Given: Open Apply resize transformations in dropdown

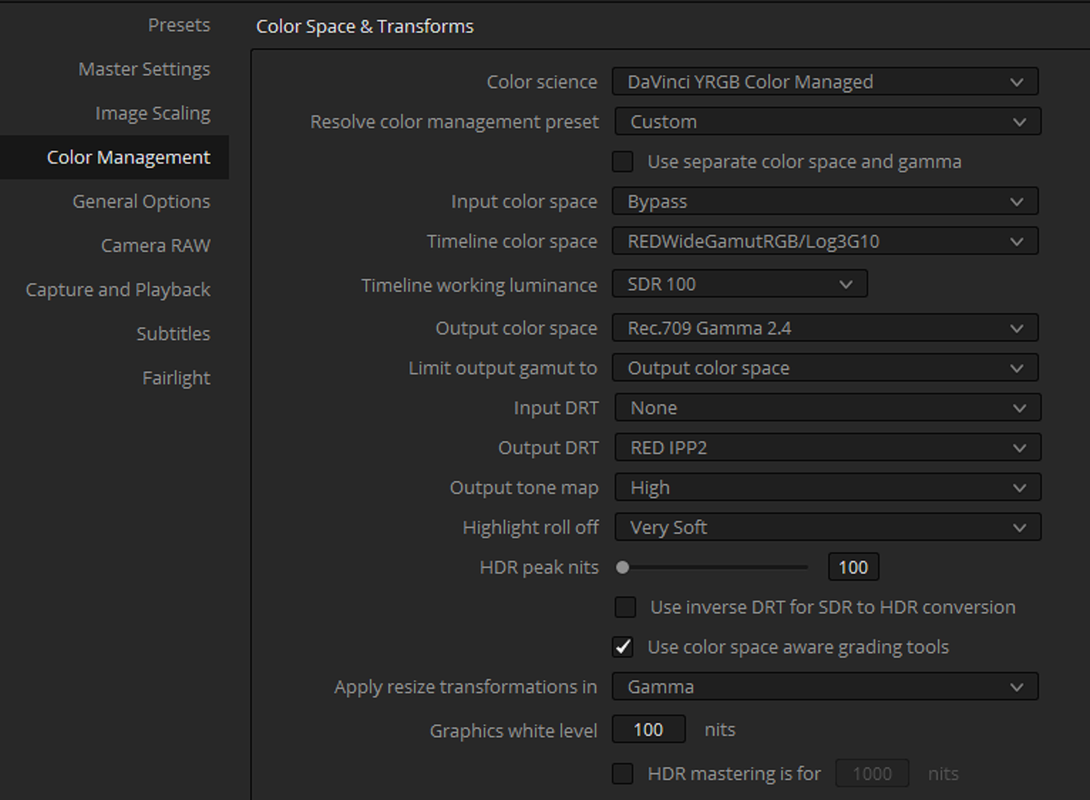Looking at the screenshot, I should point(825,687).
